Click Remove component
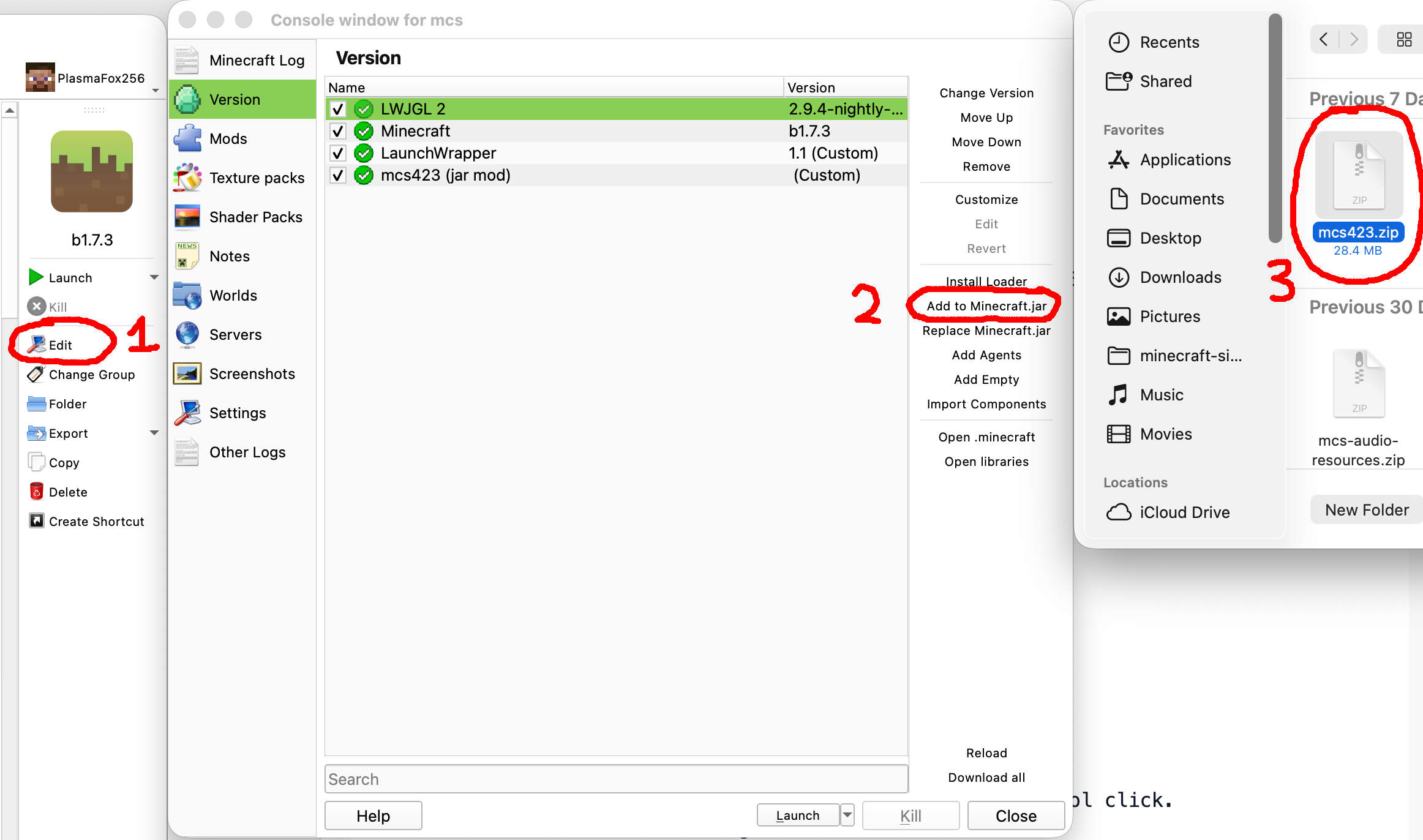 pyautogui.click(x=986, y=167)
